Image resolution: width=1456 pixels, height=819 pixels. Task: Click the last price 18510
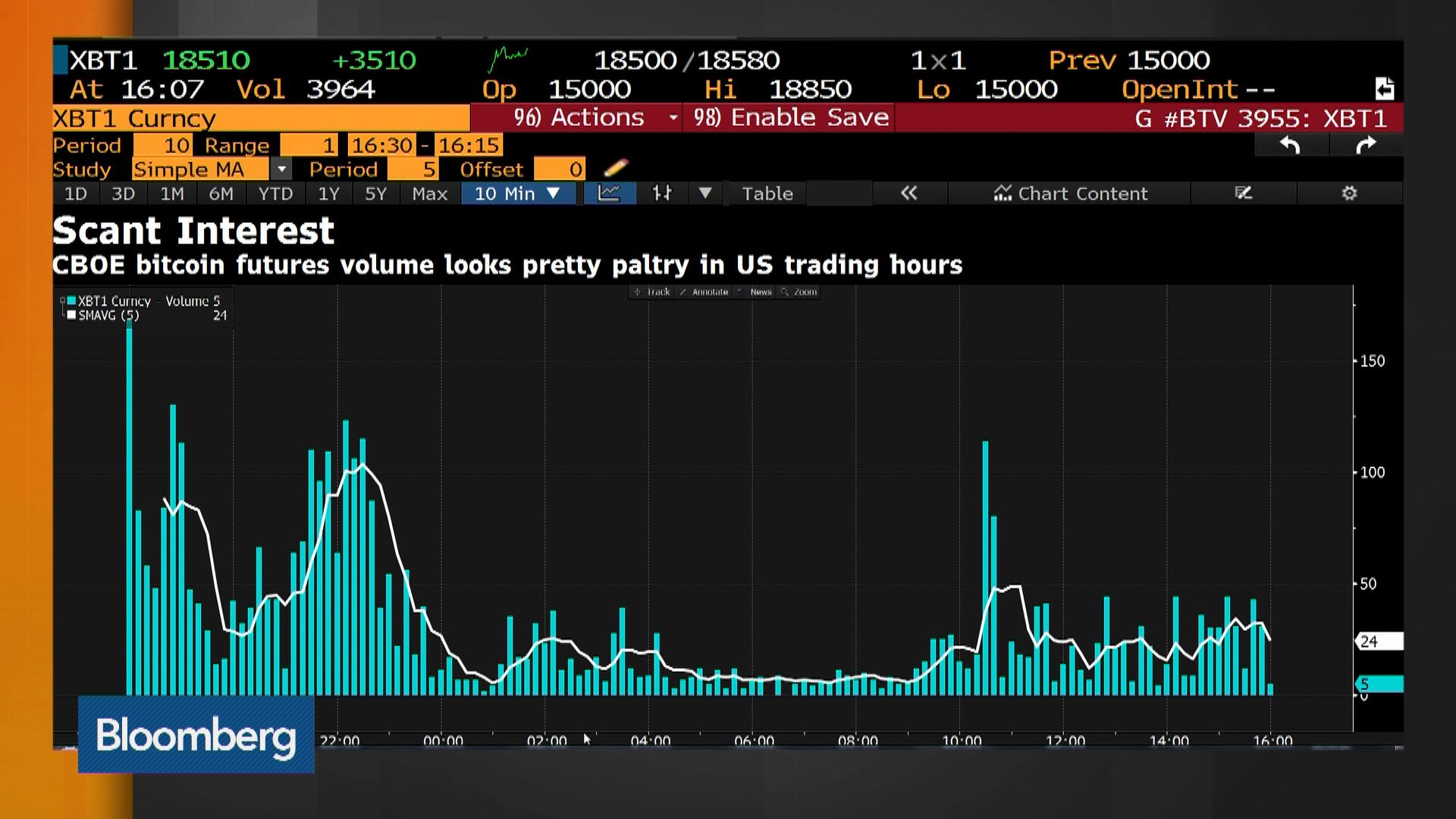point(206,60)
